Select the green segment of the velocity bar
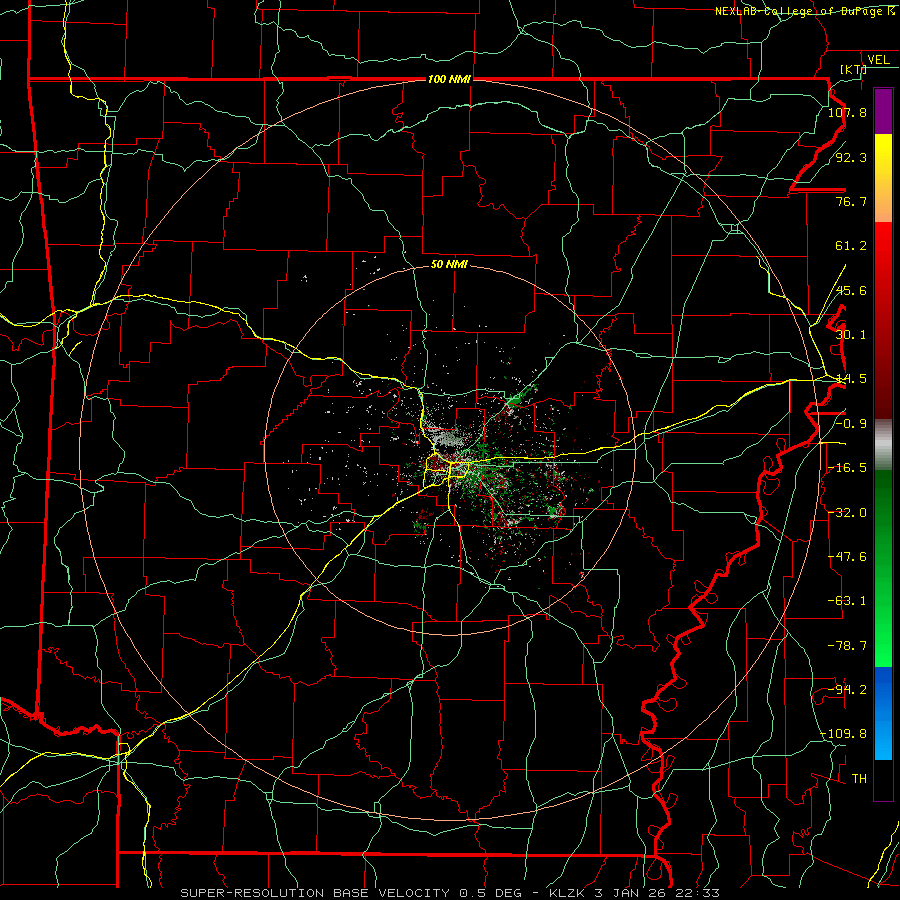The height and width of the screenshot is (900, 900). (x=883, y=568)
